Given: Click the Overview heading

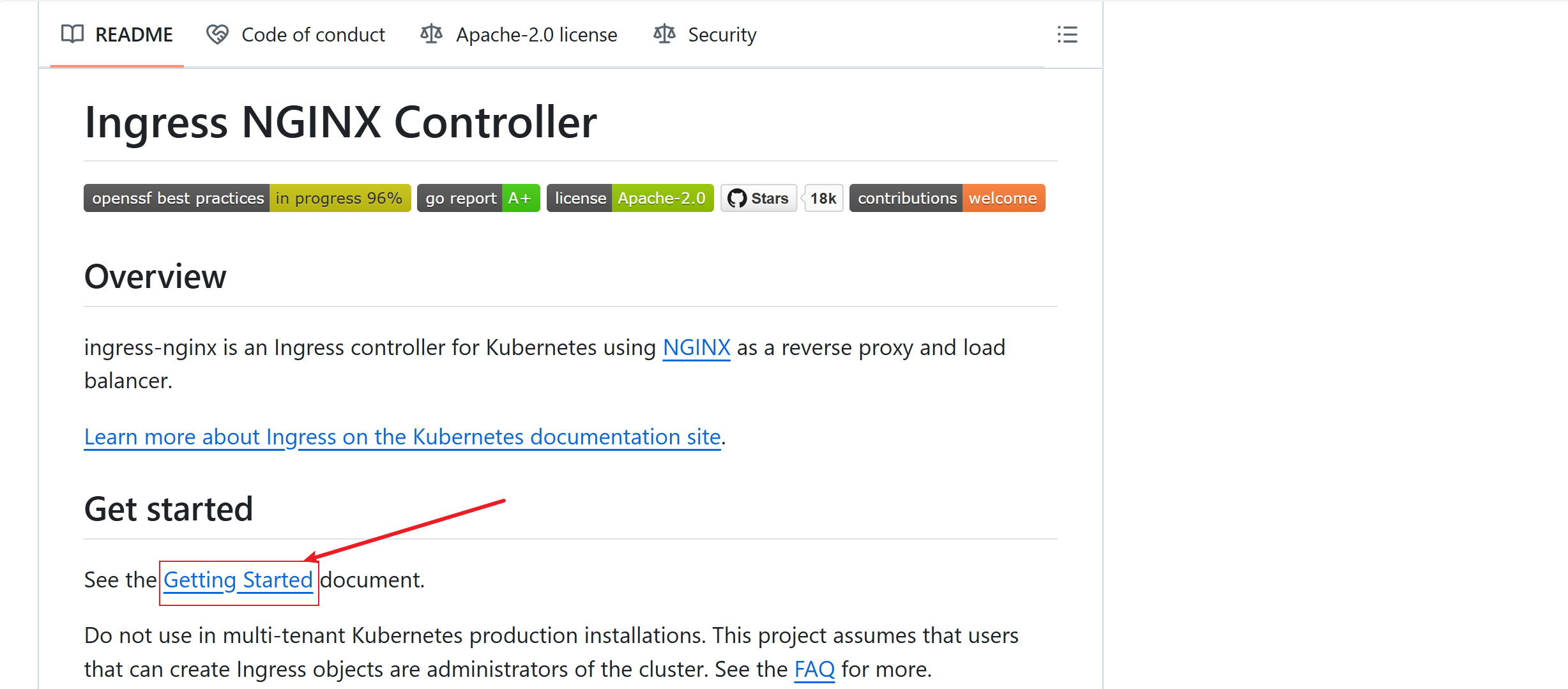Looking at the screenshot, I should click(155, 276).
